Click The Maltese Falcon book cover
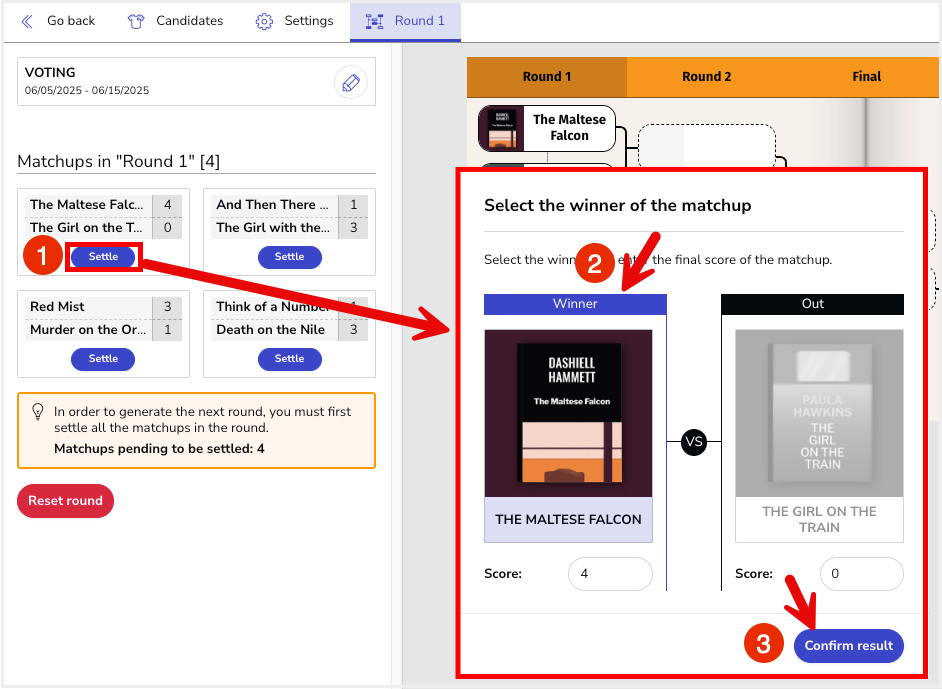The height and width of the screenshot is (689, 942). point(568,413)
